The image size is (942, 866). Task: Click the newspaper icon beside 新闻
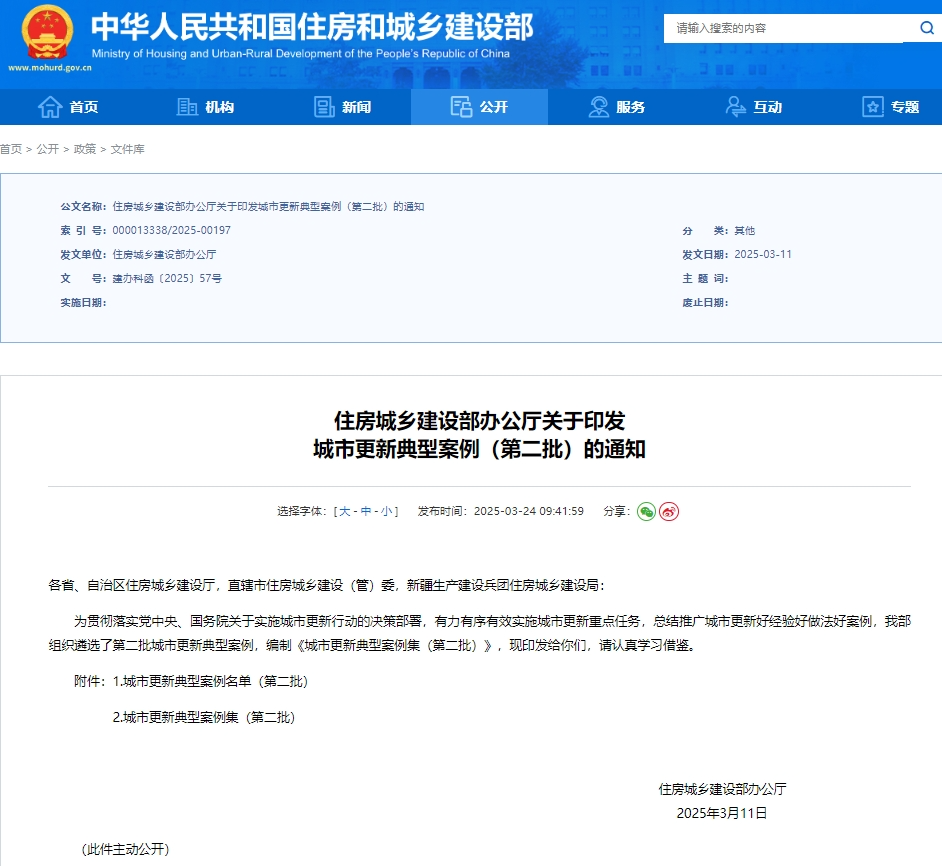[x=324, y=107]
